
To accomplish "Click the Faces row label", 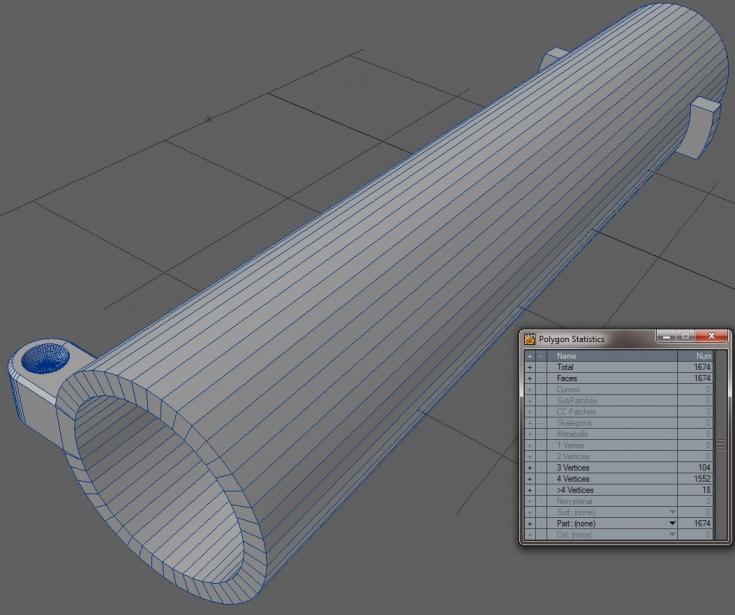I will pos(567,379).
